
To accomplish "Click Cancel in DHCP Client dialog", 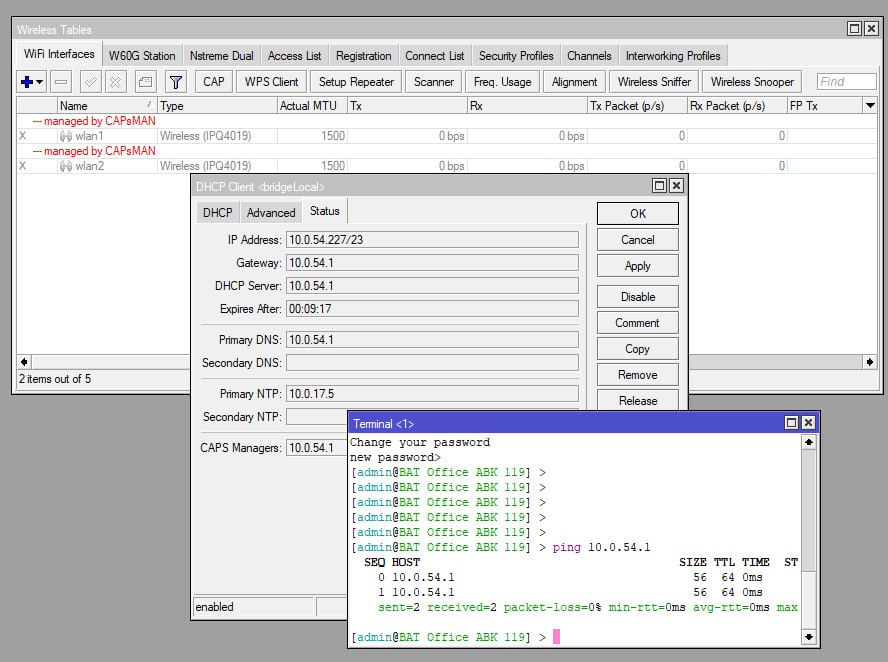I will 638,240.
